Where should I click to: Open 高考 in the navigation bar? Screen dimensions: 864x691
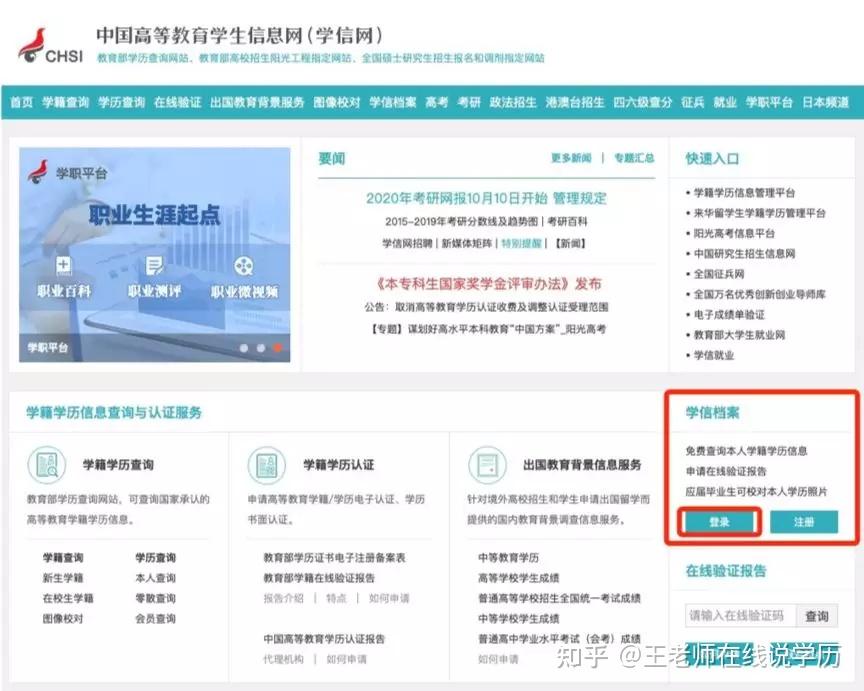[436, 102]
